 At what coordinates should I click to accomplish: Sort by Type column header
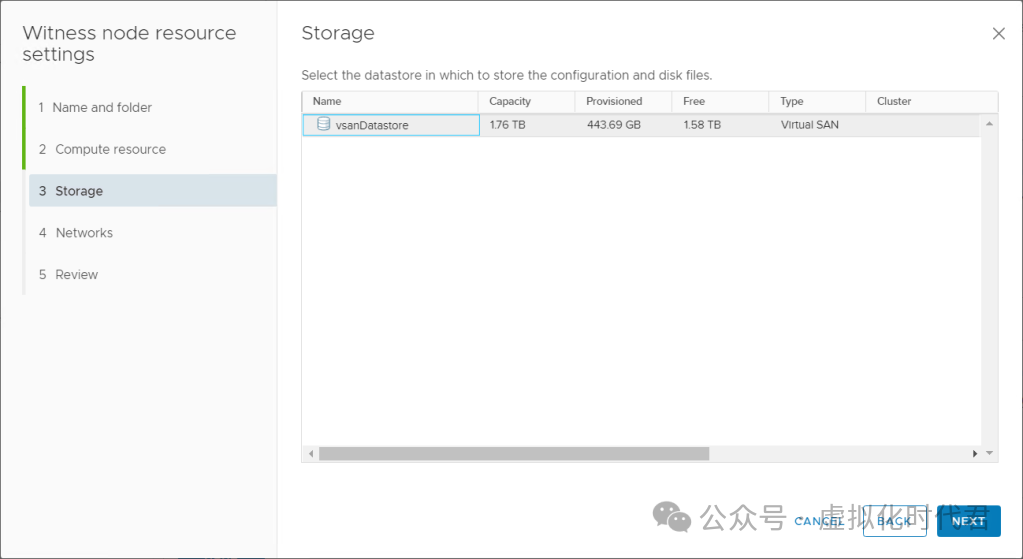pyautogui.click(x=792, y=101)
